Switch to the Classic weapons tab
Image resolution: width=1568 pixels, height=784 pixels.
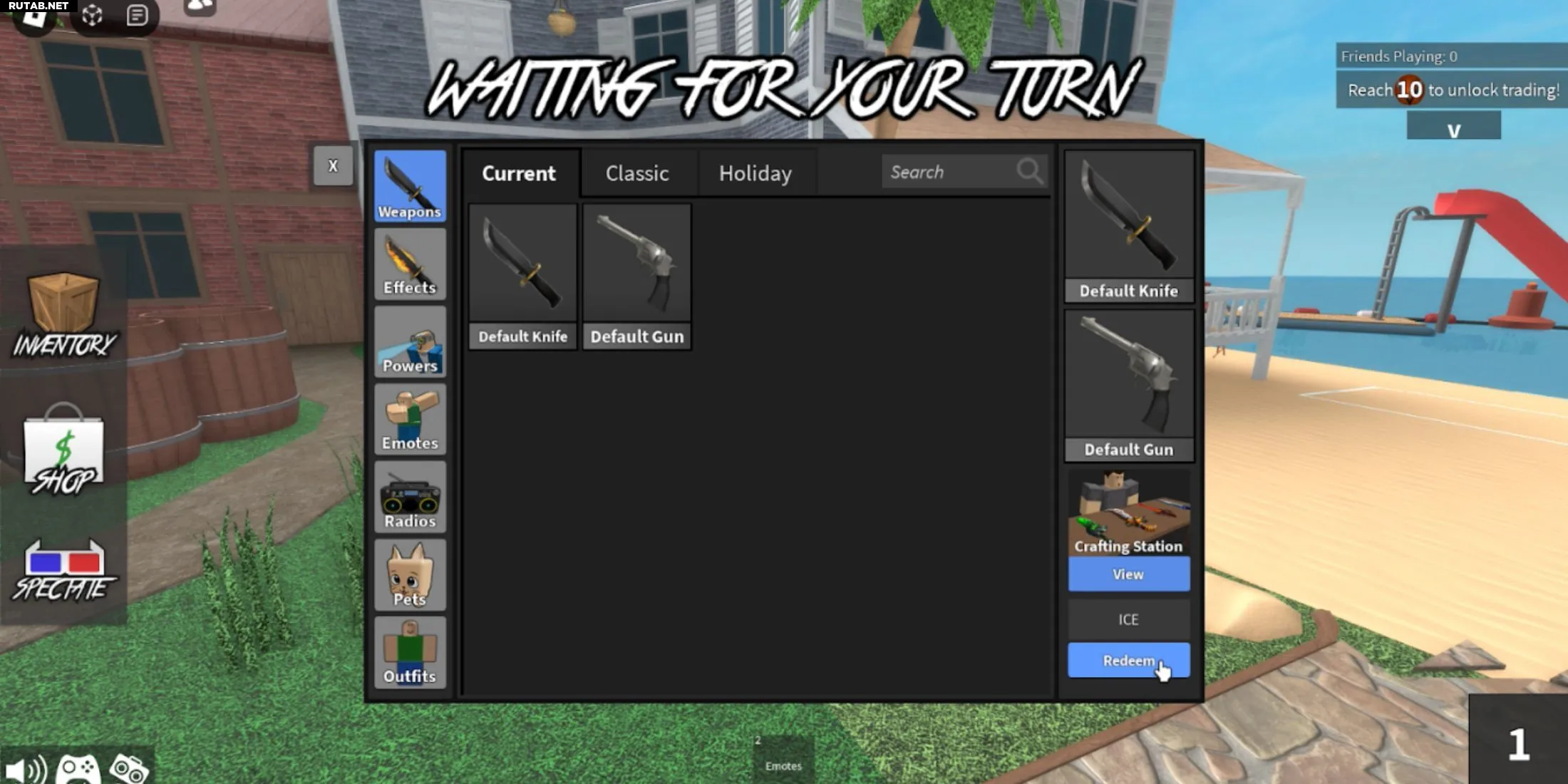[636, 173]
